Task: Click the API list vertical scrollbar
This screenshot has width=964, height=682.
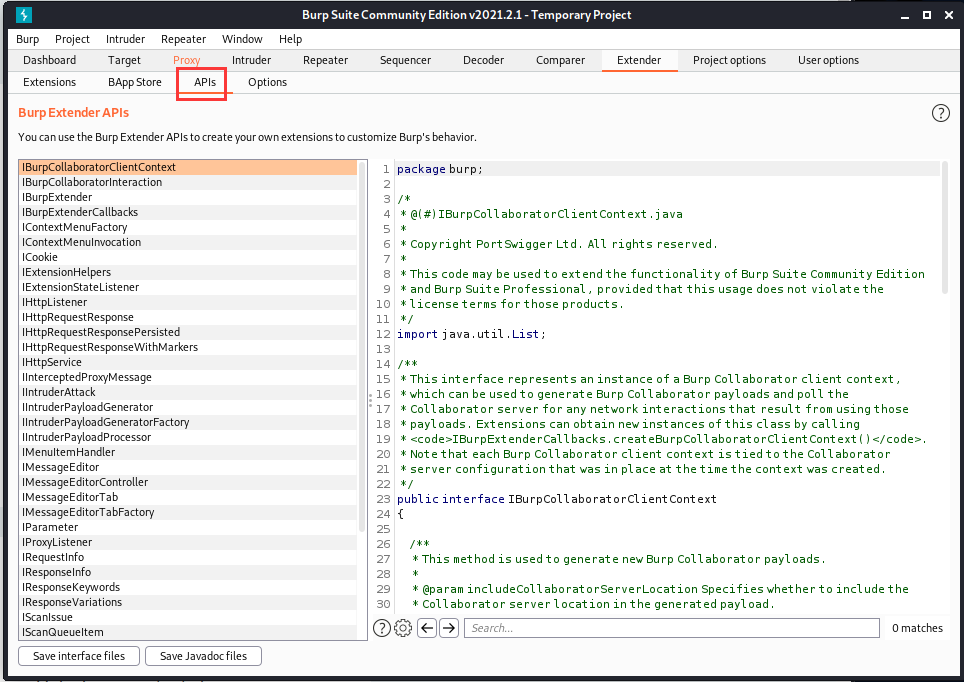Action: coord(362,347)
